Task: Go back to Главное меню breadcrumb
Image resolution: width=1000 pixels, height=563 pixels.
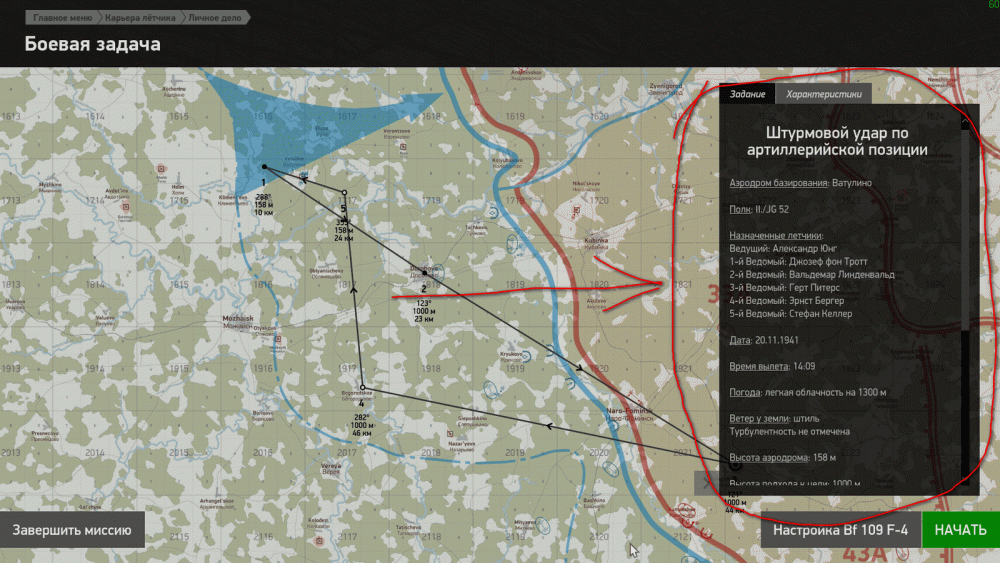Action: tap(62, 18)
